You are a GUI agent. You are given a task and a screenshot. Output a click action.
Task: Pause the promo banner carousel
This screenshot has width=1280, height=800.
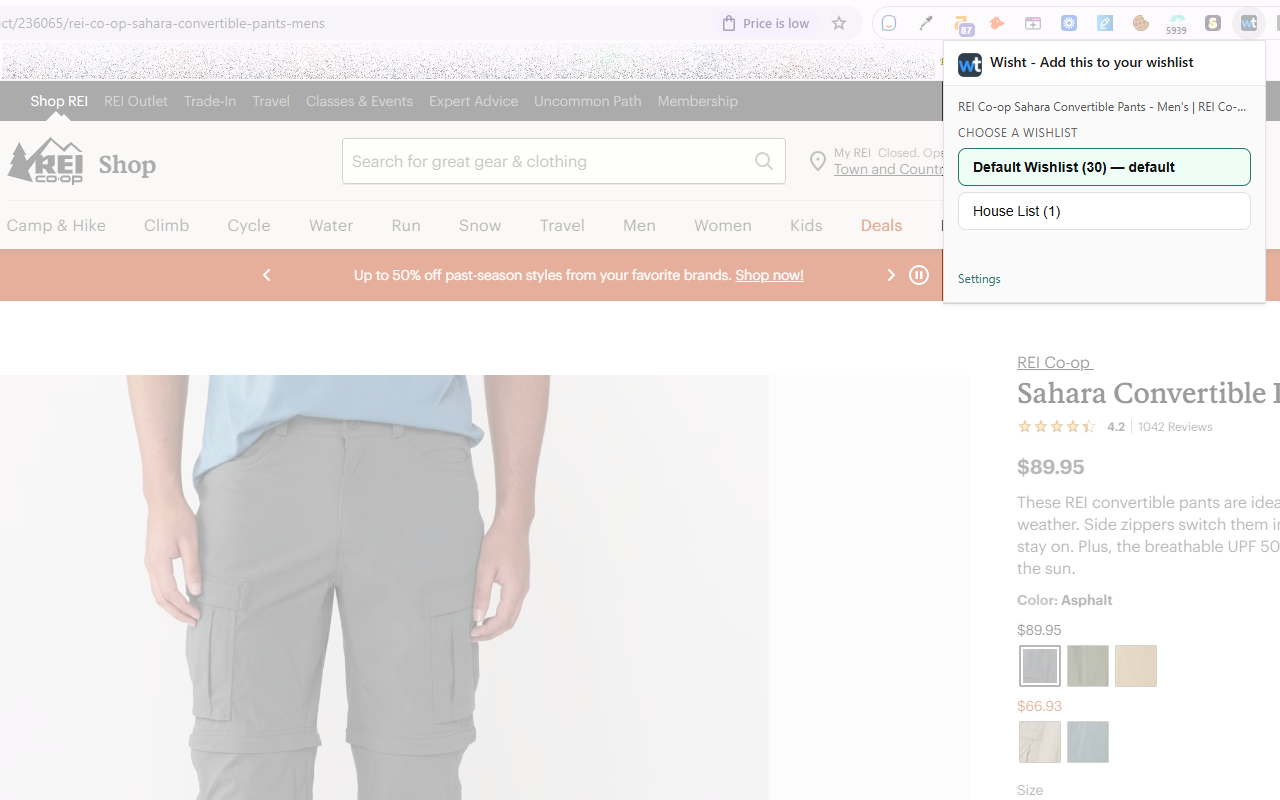[919, 275]
